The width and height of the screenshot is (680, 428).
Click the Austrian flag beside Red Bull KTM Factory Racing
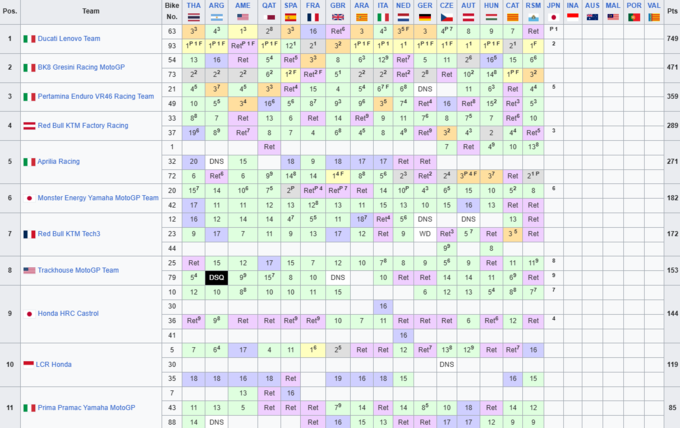[x=29, y=126]
